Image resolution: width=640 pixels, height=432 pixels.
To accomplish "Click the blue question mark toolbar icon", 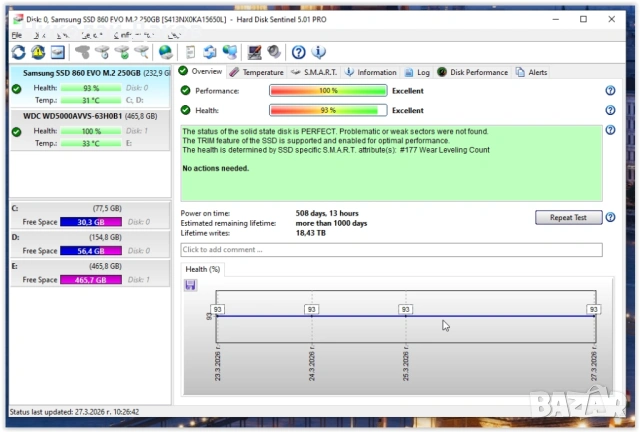I will point(298,52).
